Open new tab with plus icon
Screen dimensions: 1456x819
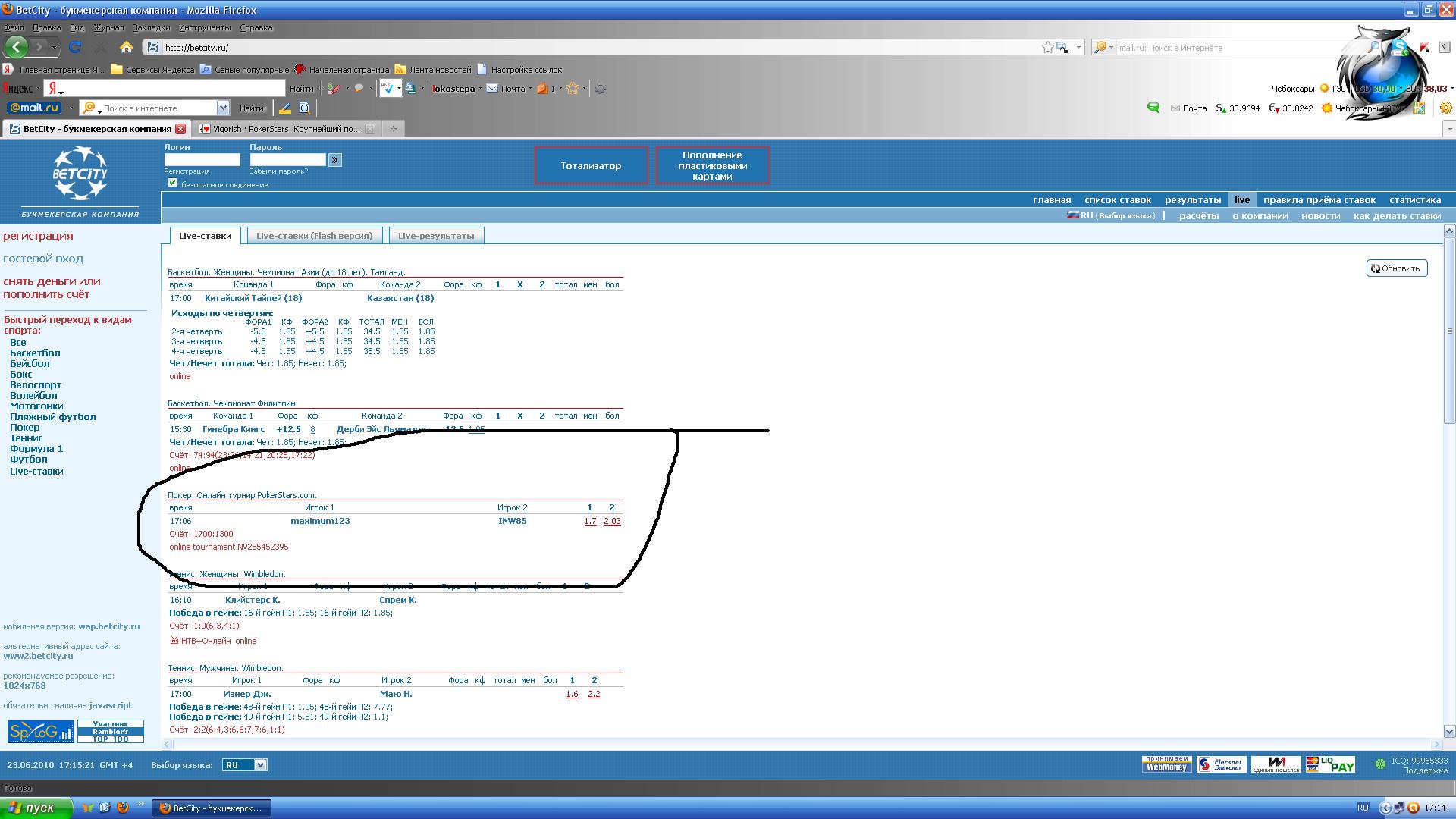tap(393, 129)
